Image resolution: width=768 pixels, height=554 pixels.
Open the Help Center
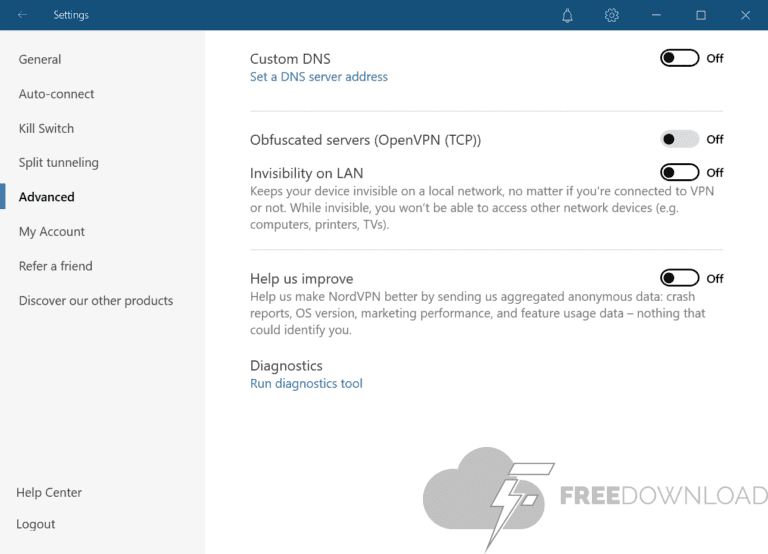(x=48, y=492)
